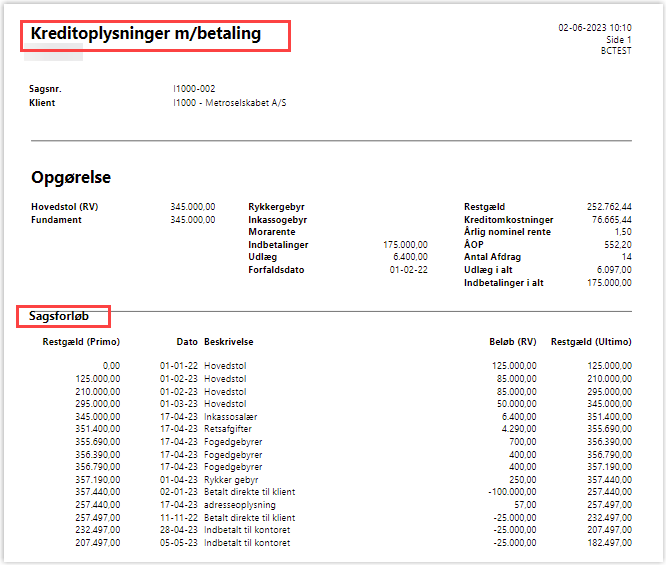Select the Restgæld (Primo) column header
Screen dimensions: 667x566
[x=81, y=342]
